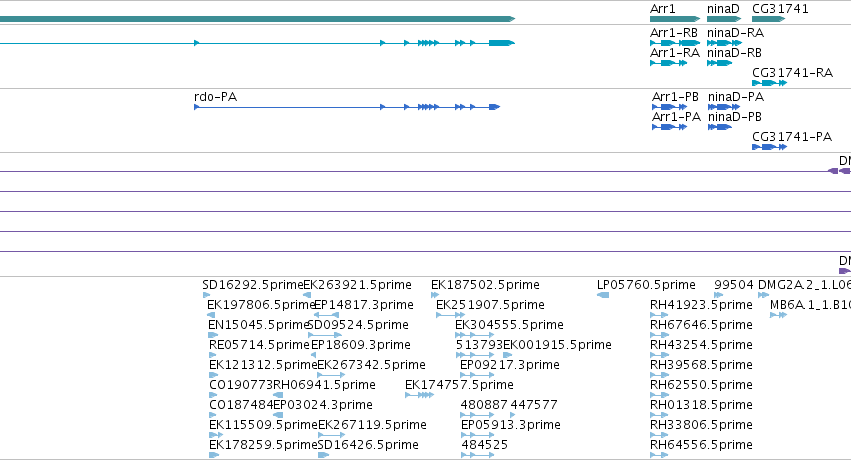
Task: Click the CG31741 gene arrow glyph
Action: (x=769, y=19)
